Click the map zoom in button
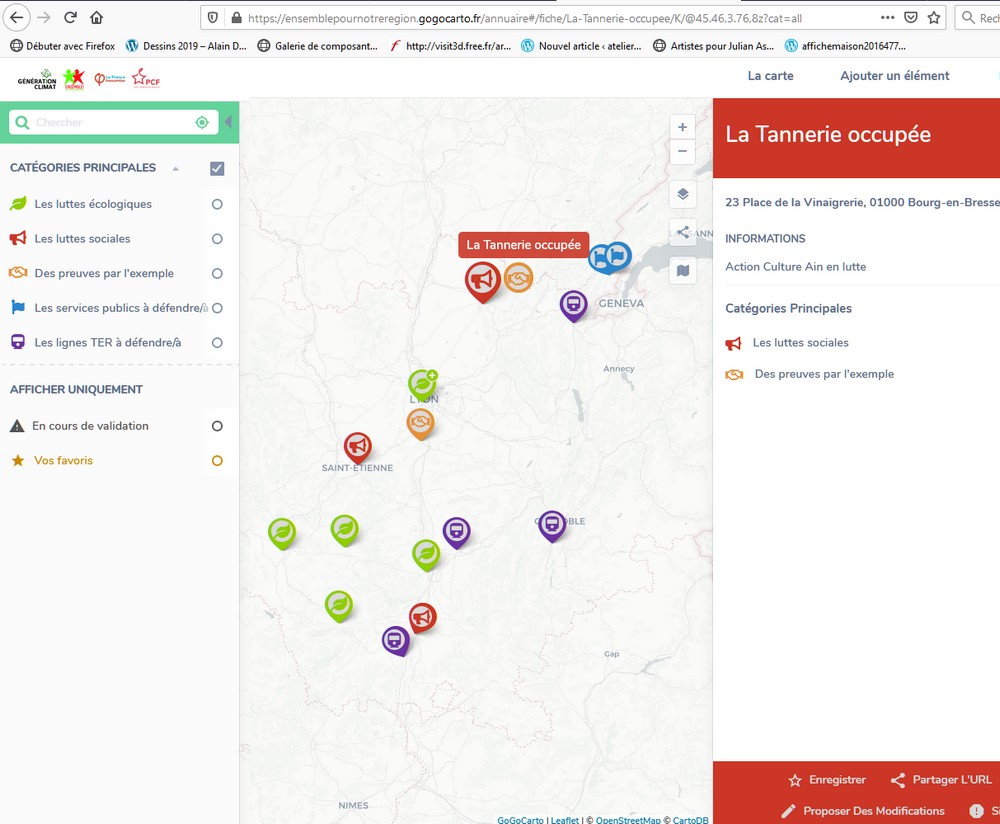1000x824 pixels. (683, 127)
